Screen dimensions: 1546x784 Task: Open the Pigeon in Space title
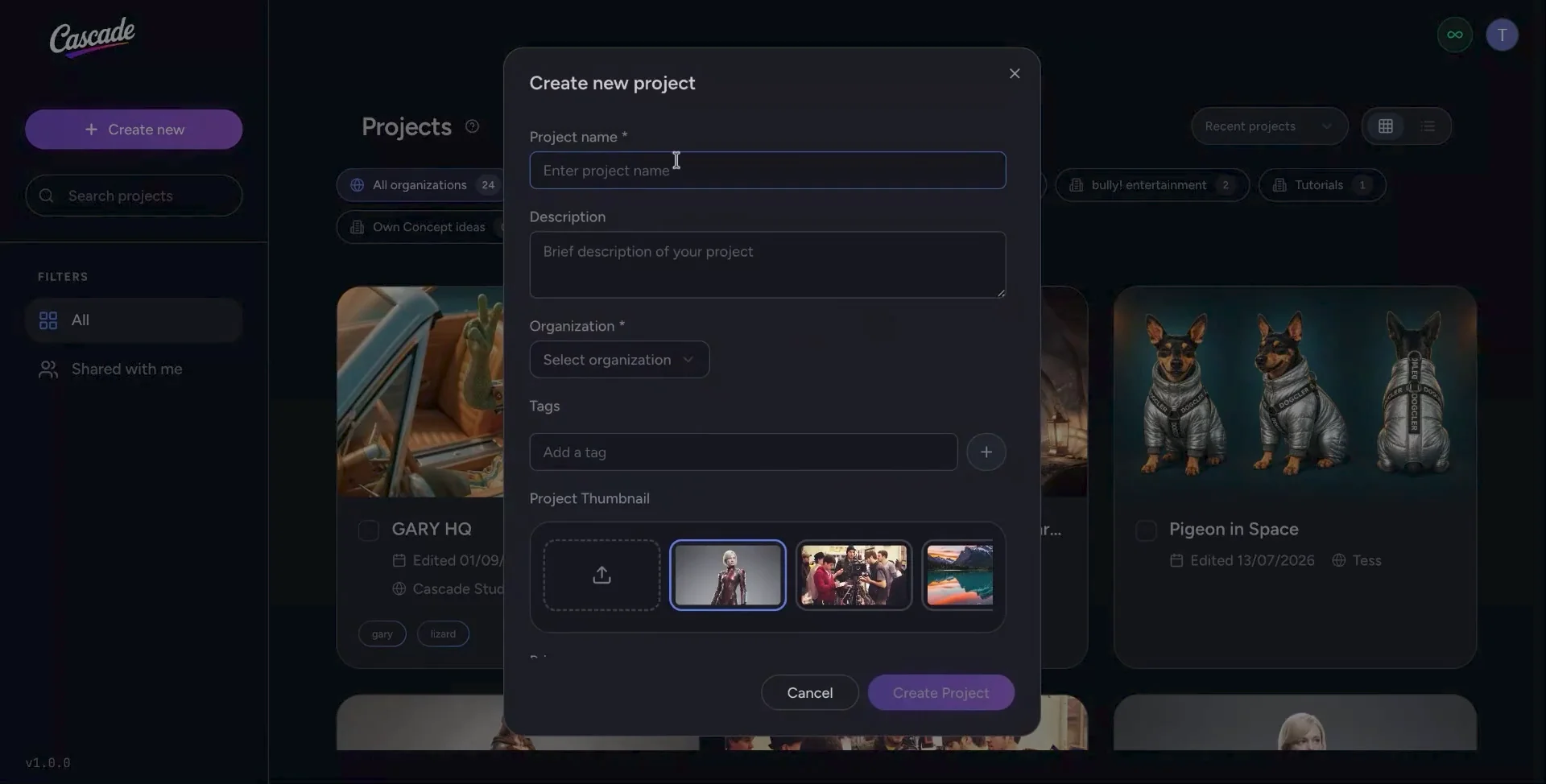click(1234, 530)
